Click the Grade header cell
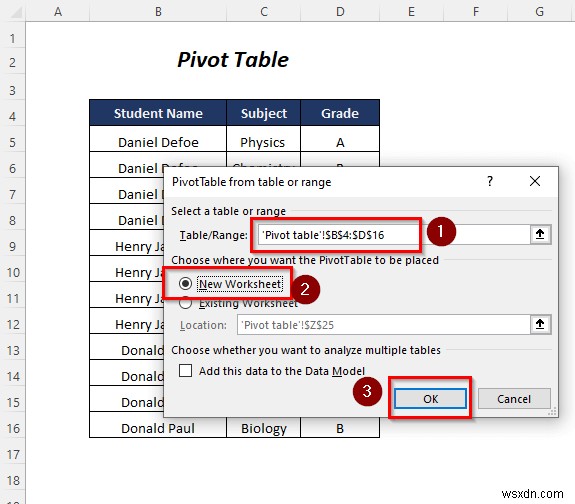575x504 pixels. [x=340, y=113]
